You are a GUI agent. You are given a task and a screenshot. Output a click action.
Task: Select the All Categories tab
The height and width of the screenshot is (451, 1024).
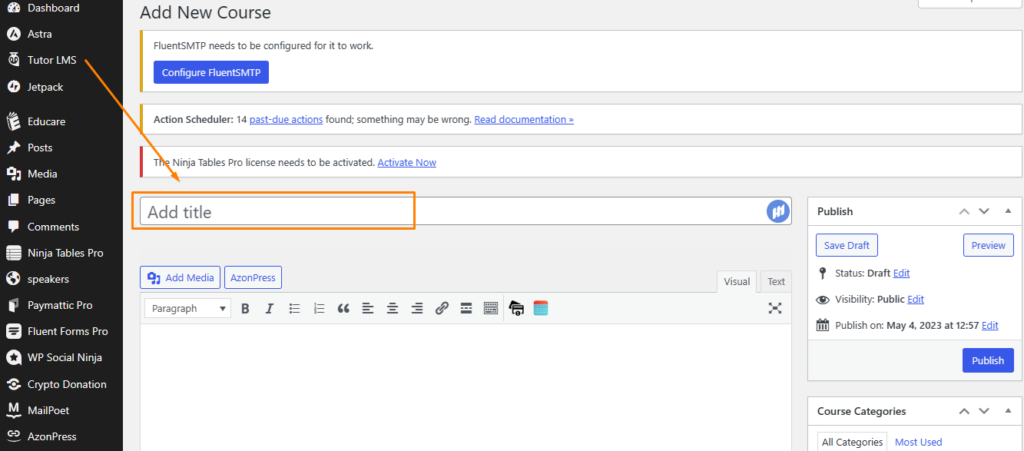point(852,442)
